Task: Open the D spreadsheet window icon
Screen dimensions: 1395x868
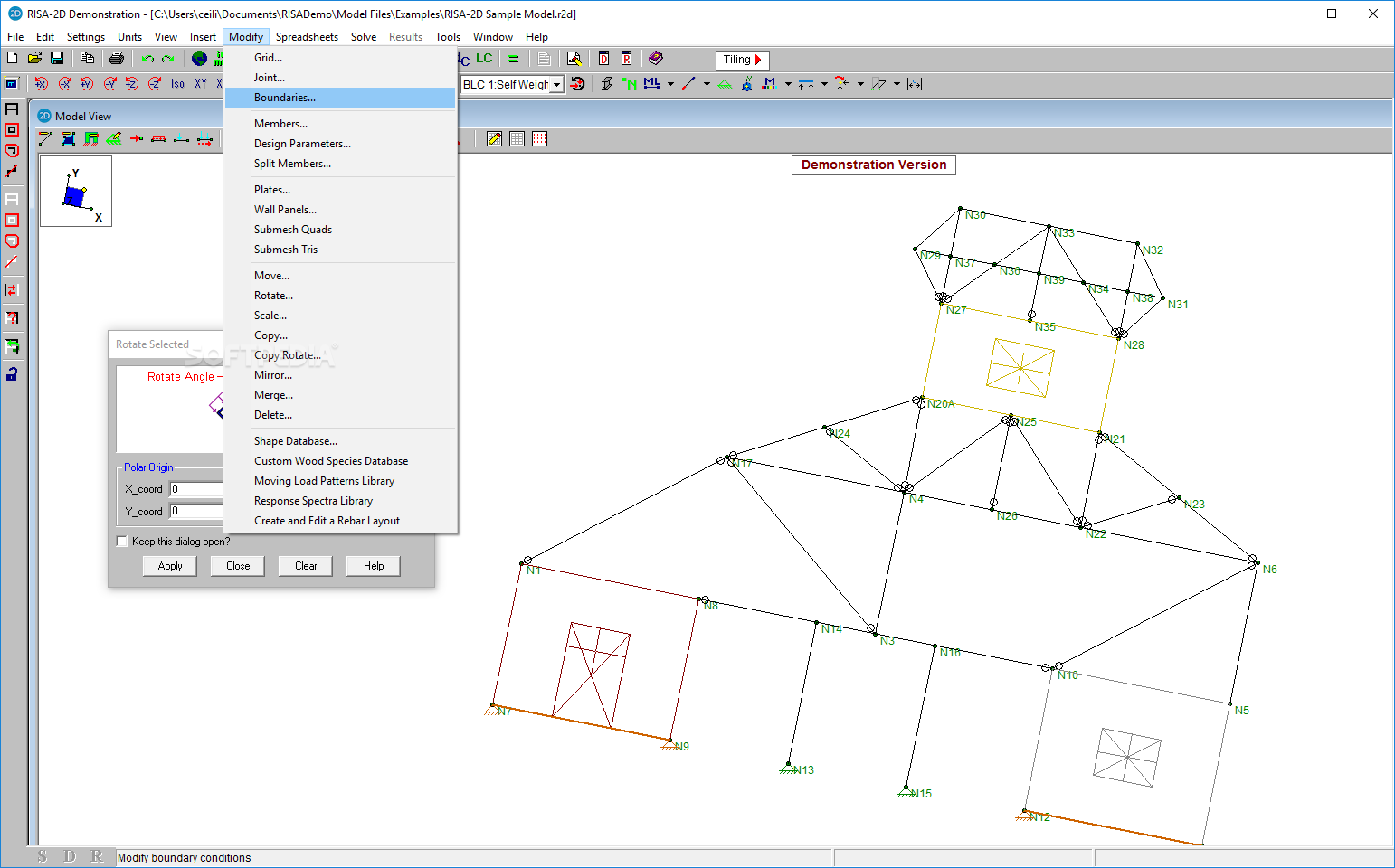Action: pos(603,59)
